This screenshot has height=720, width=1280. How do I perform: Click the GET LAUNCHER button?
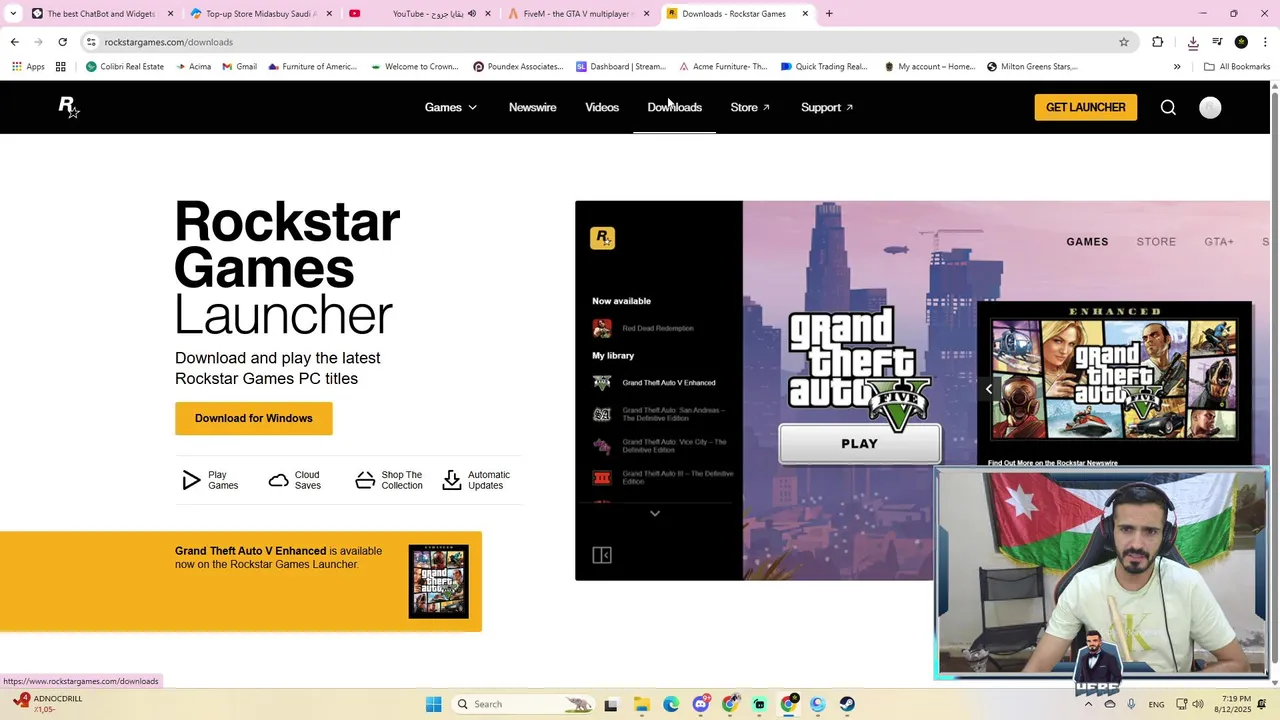pos(1085,107)
